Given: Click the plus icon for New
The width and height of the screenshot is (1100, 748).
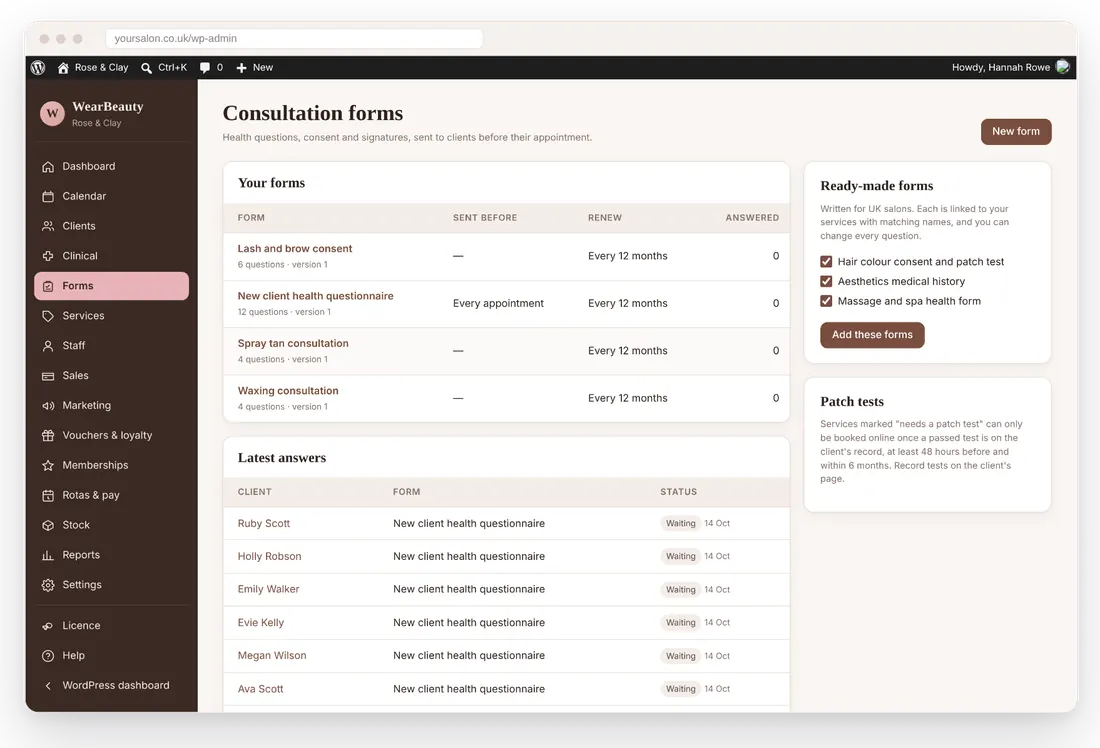Looking at the screenshot, I should click(241, 67).
